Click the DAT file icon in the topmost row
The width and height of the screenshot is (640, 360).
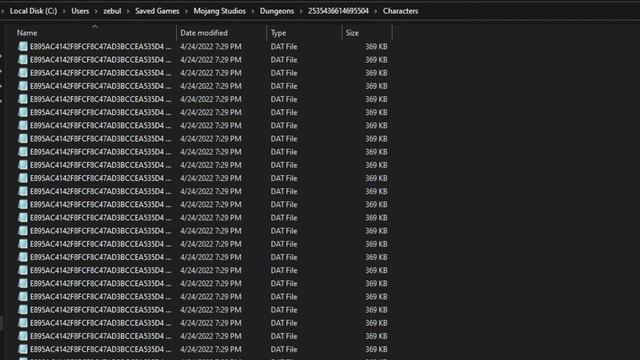pyautogui.click(x=23, y=47)
